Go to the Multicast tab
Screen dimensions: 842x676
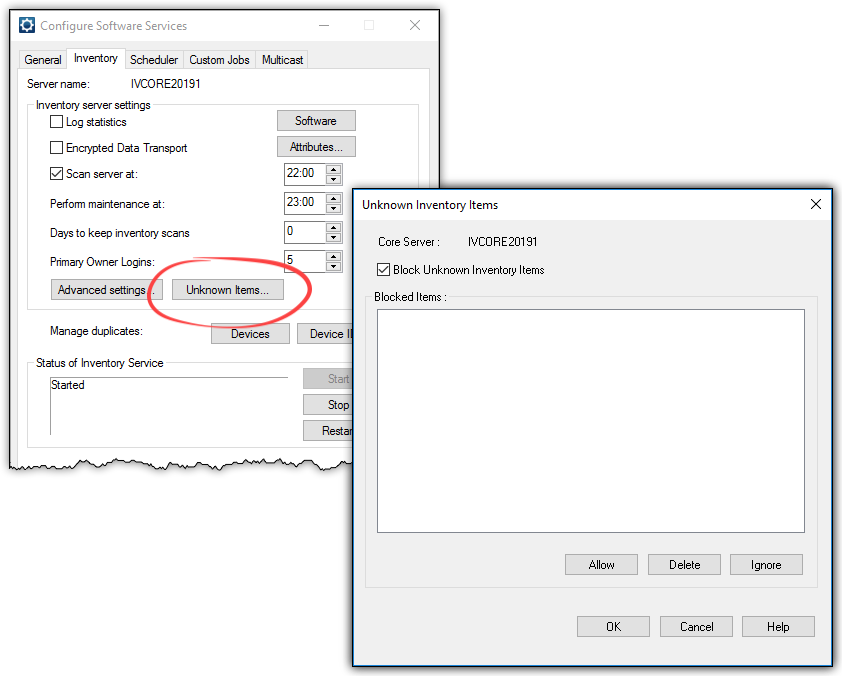click(x=282, y=60)
